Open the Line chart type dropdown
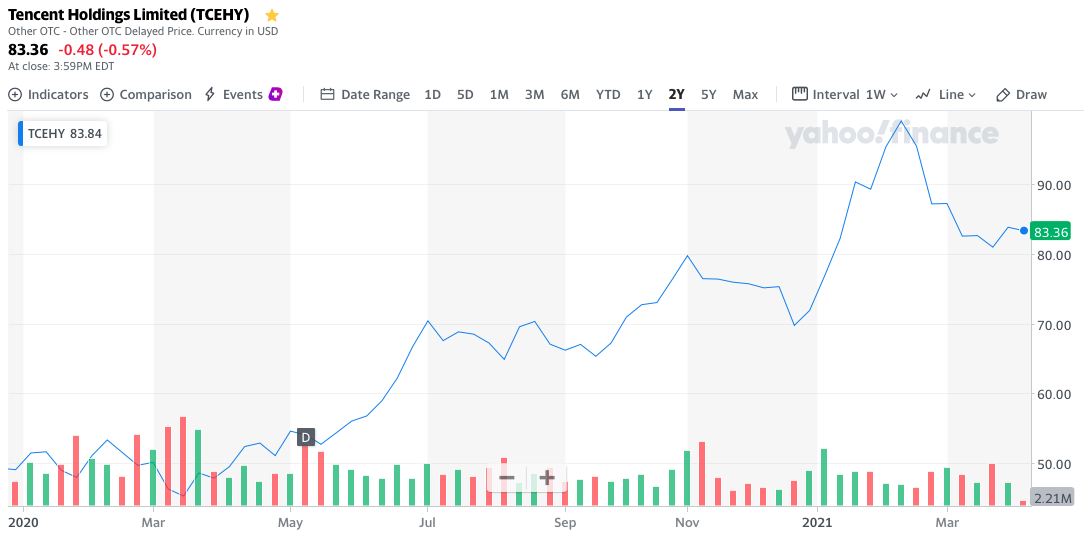1084x546 pixels. (945, 95)
